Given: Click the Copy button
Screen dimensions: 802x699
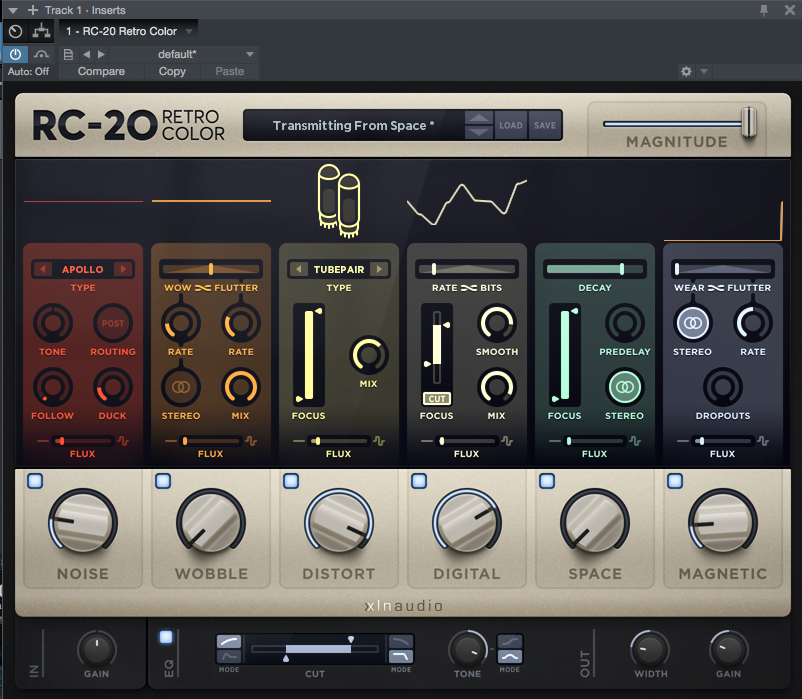Looking at the screenshot, I should click(172, 71).
